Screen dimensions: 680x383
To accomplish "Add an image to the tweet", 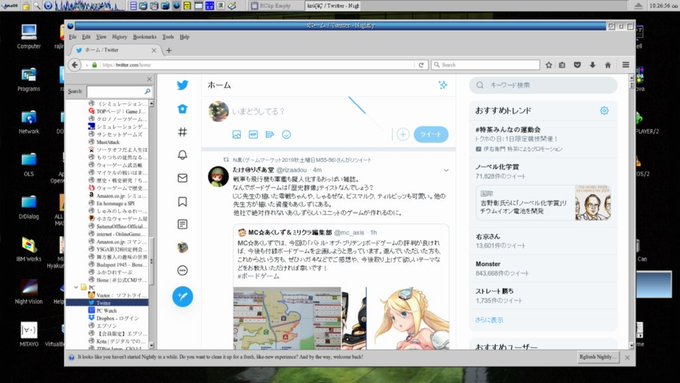I will [236, 134].
